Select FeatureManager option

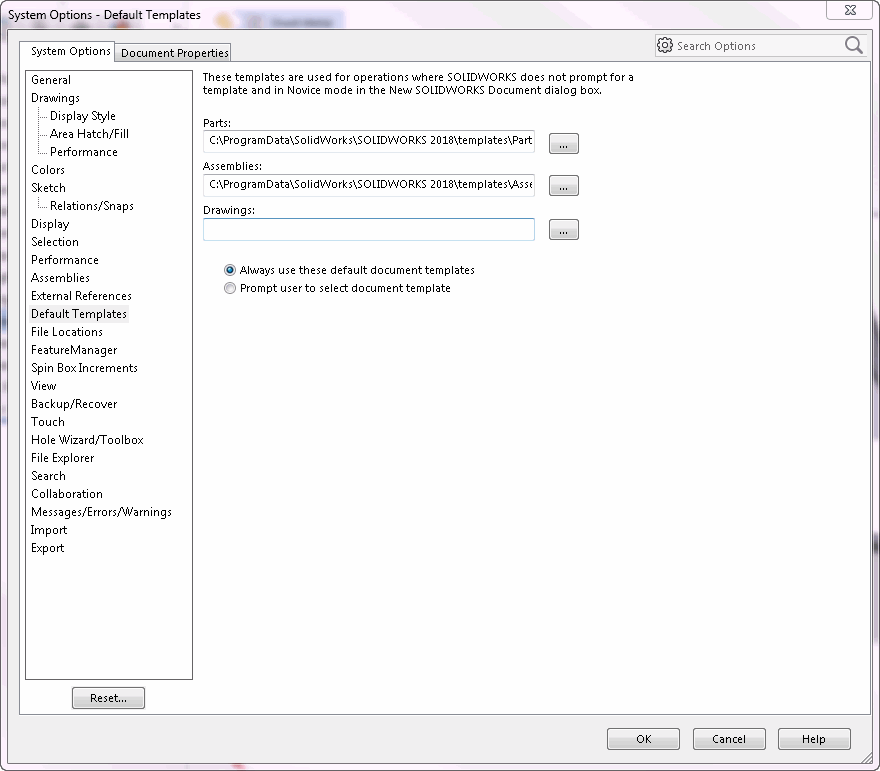(74, 350)
